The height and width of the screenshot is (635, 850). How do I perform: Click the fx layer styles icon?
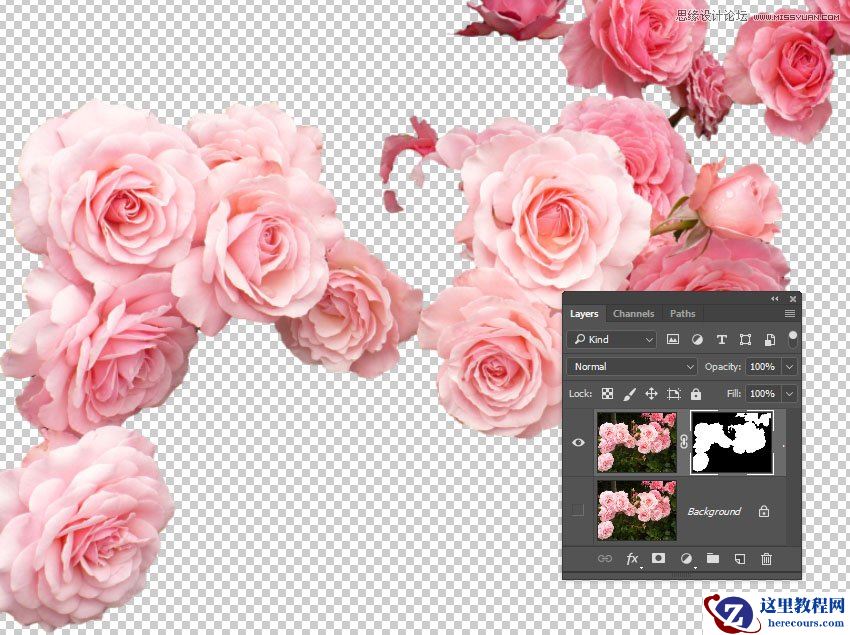point(631,558)
